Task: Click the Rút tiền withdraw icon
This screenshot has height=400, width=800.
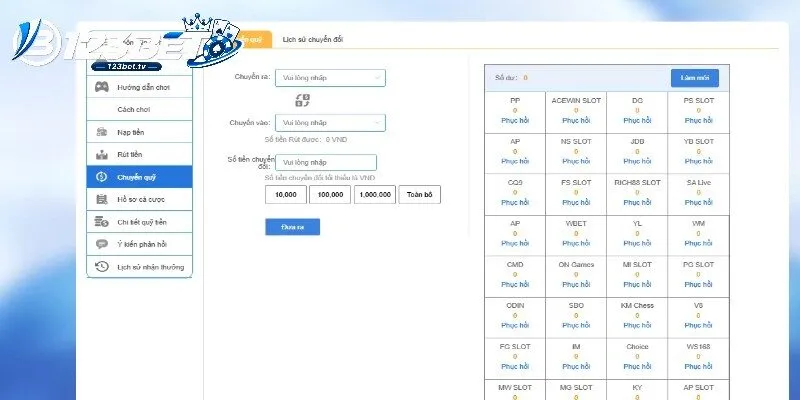Action: pyautogui.click(x=102, y=155)
